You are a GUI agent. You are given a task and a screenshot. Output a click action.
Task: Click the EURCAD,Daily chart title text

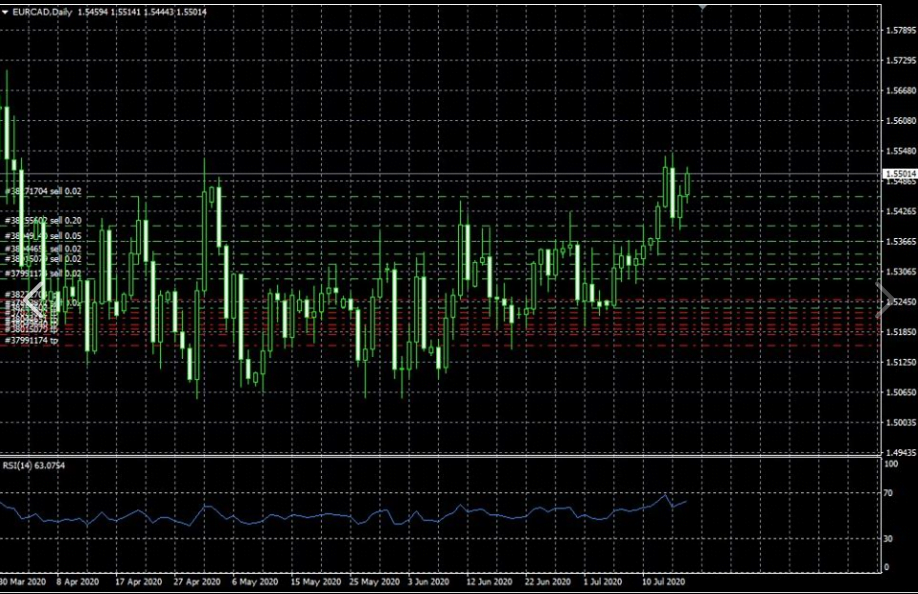[x=41, y=11]
